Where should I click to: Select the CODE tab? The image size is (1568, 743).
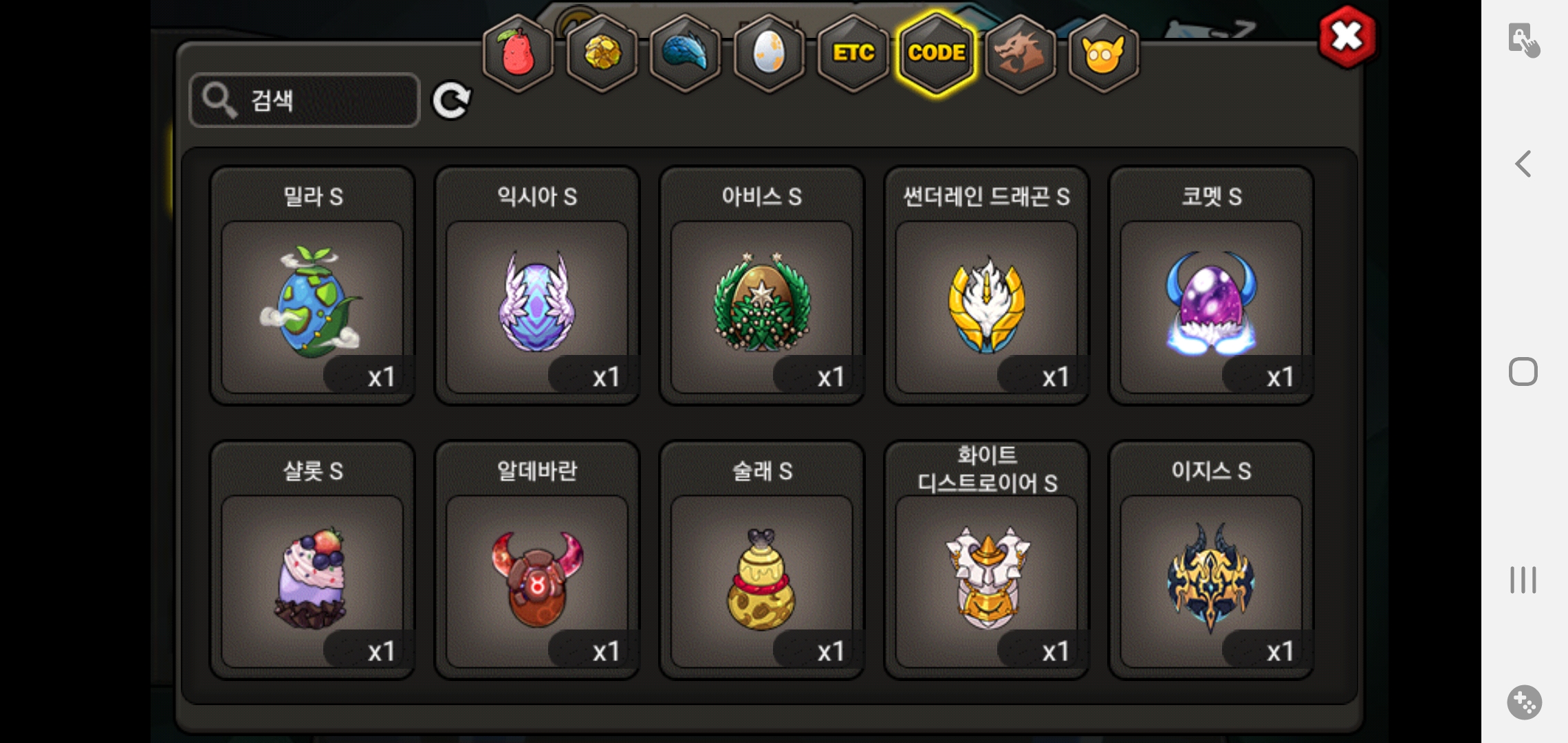point(937,53)
